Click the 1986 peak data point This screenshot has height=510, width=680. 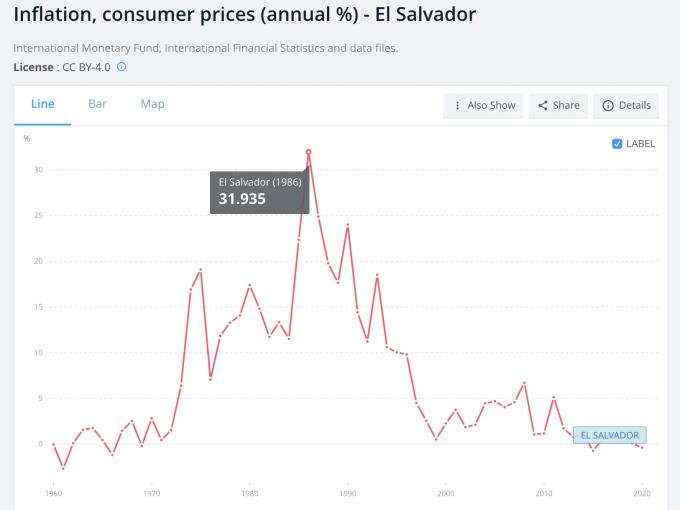[x=309, y=152]
